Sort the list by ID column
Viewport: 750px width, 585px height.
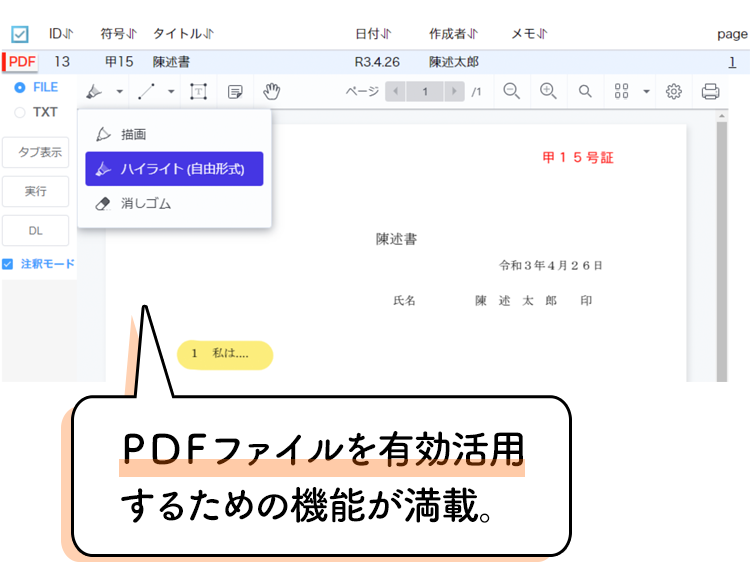(x=61, y=33)
